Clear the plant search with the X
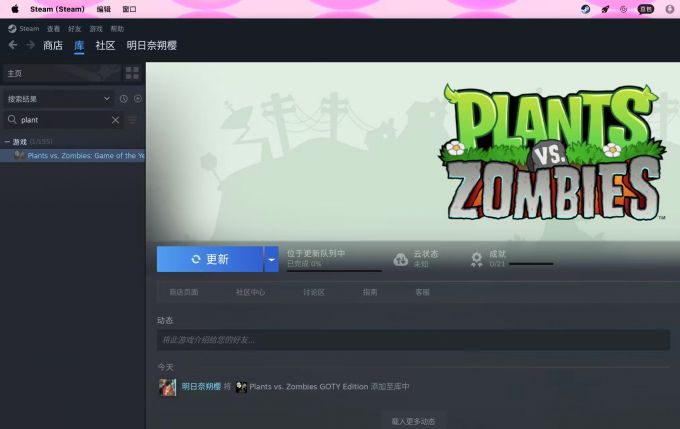Image resolution: width=680 pixels, height=429 pixels. pos(115,120)
